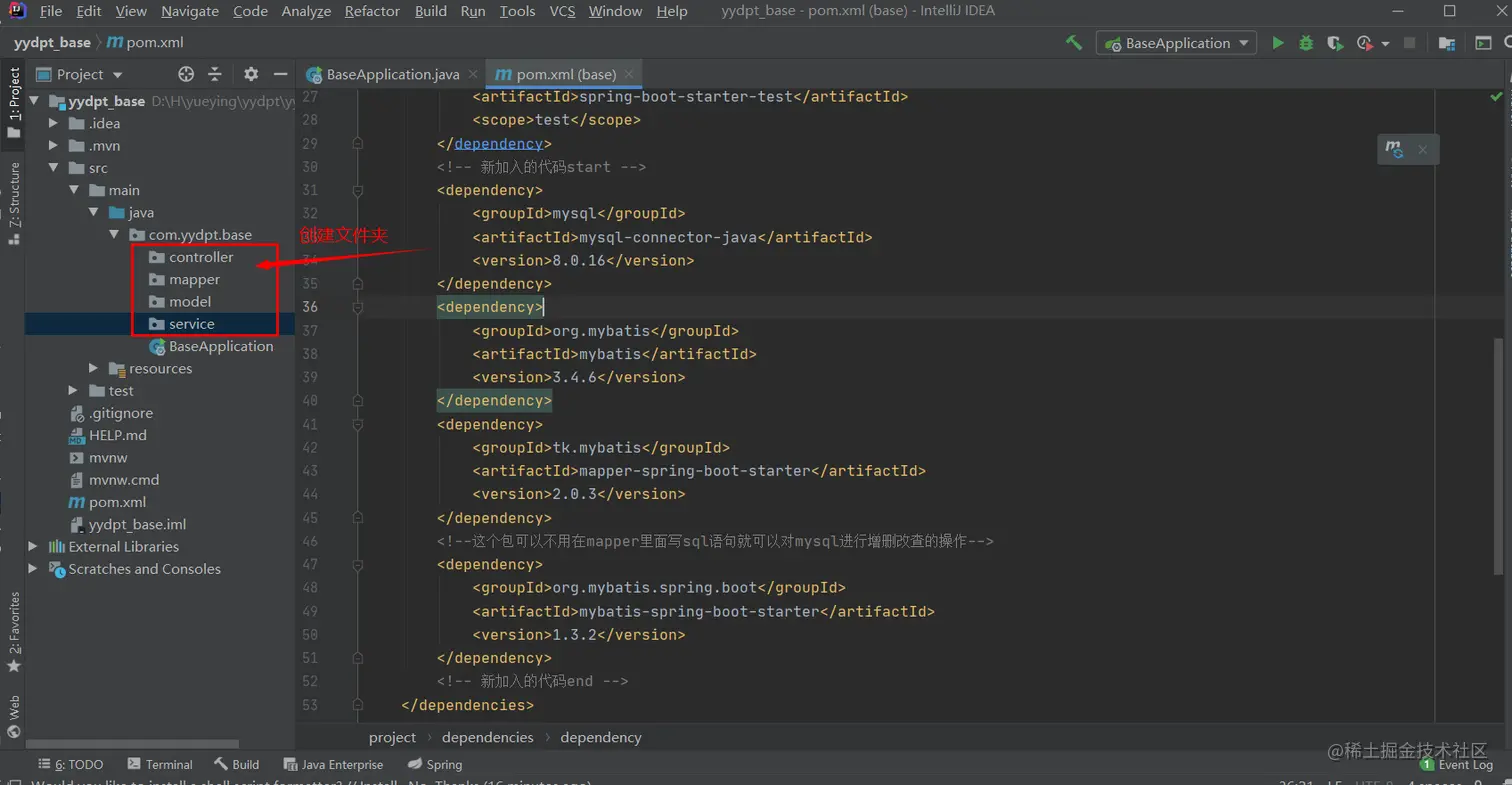Image resolution: width=1512 pixels, height=785 pixels.
Task: Toggle the Build tool window
Action: (237, 764)
